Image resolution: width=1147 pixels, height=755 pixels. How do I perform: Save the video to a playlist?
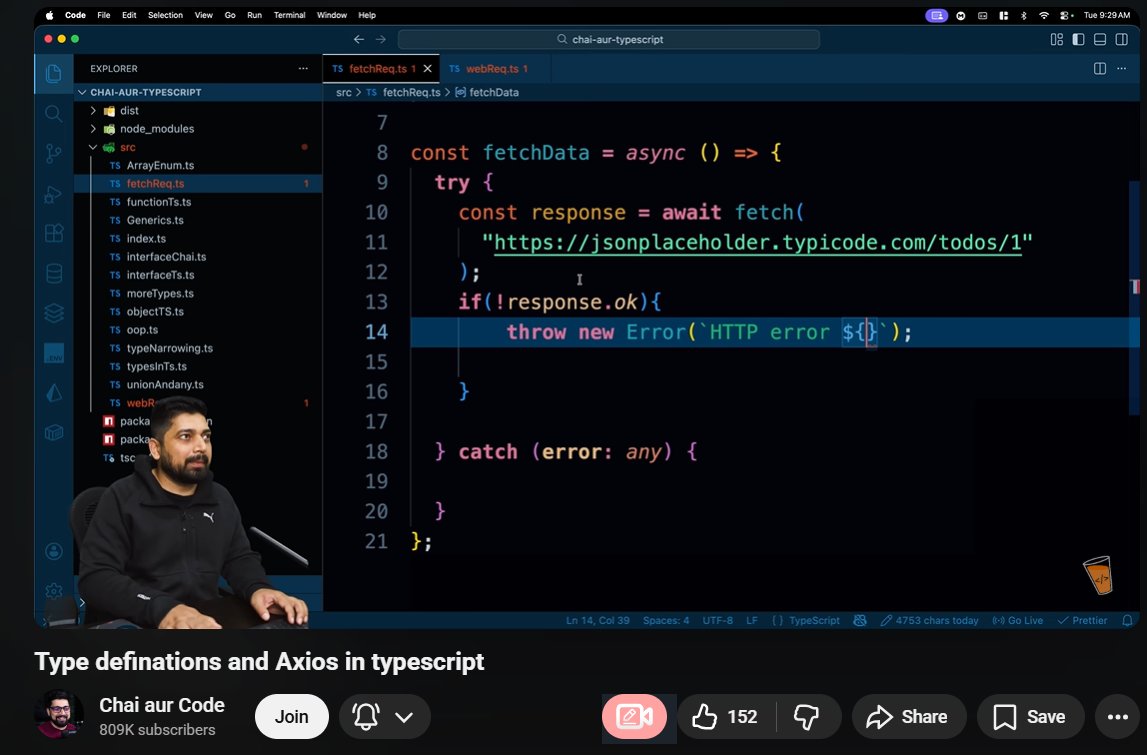coord(1030,717)
